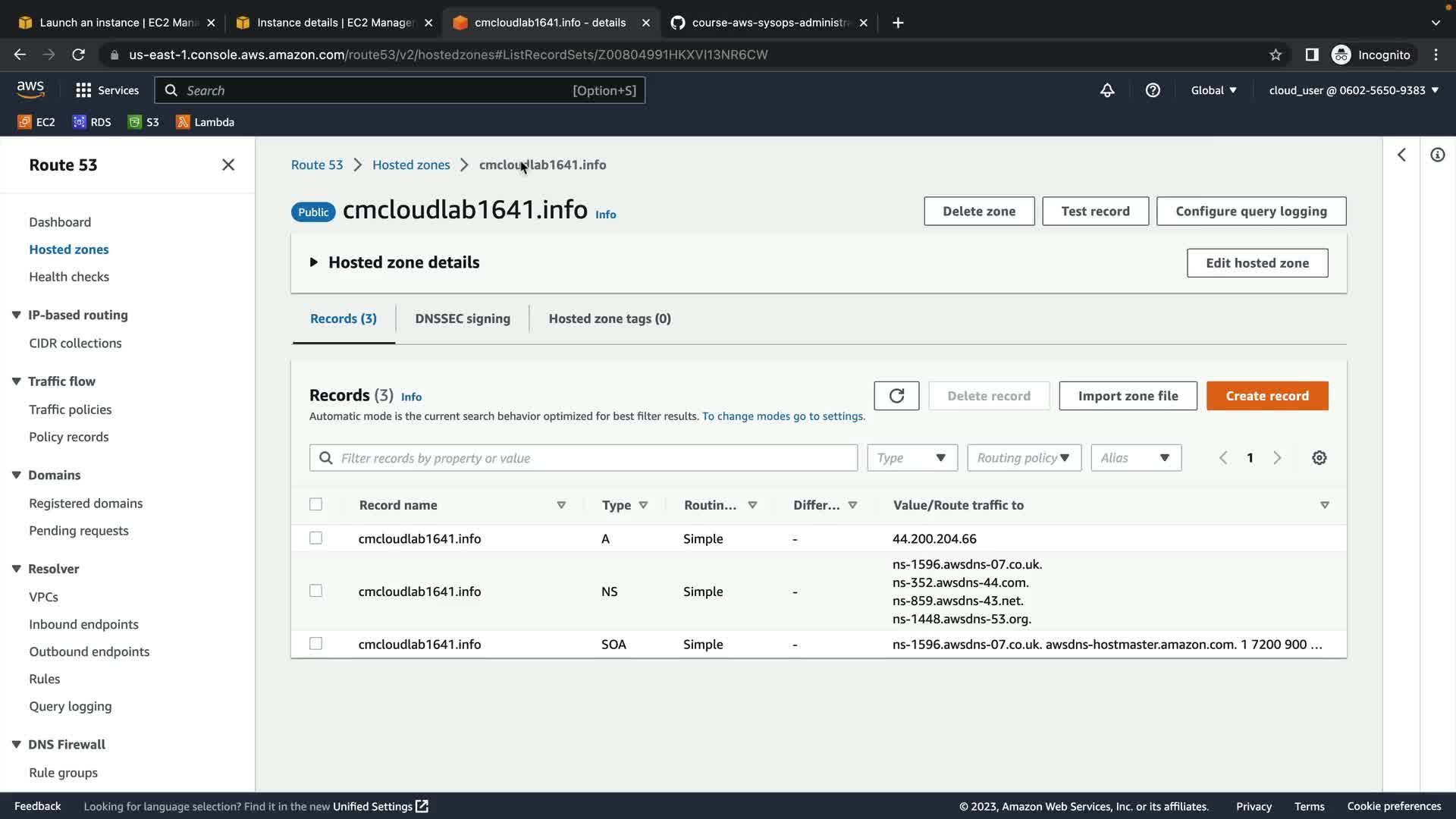The height and width of the screenshot is (819, 1456).
Task: Open records table settings gear
Action: [1319, 458]
